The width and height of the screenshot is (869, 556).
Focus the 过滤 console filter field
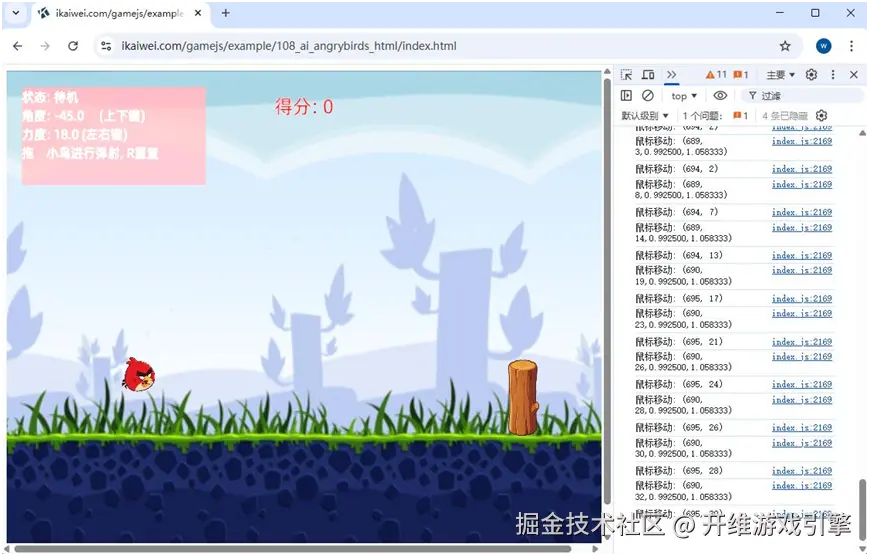tap(804, 96)
